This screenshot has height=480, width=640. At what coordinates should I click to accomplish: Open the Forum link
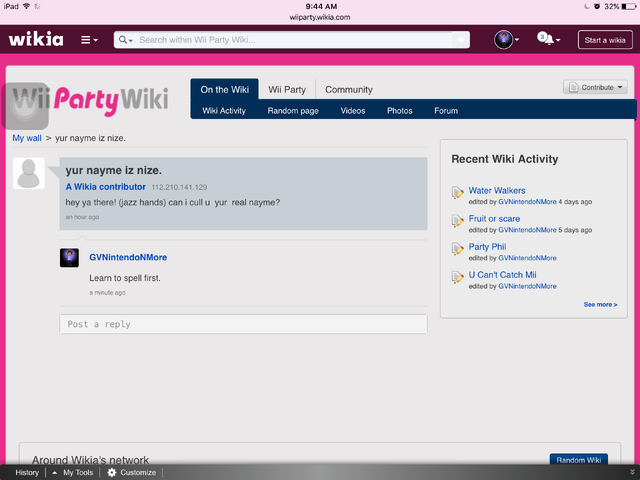(446, 111)
